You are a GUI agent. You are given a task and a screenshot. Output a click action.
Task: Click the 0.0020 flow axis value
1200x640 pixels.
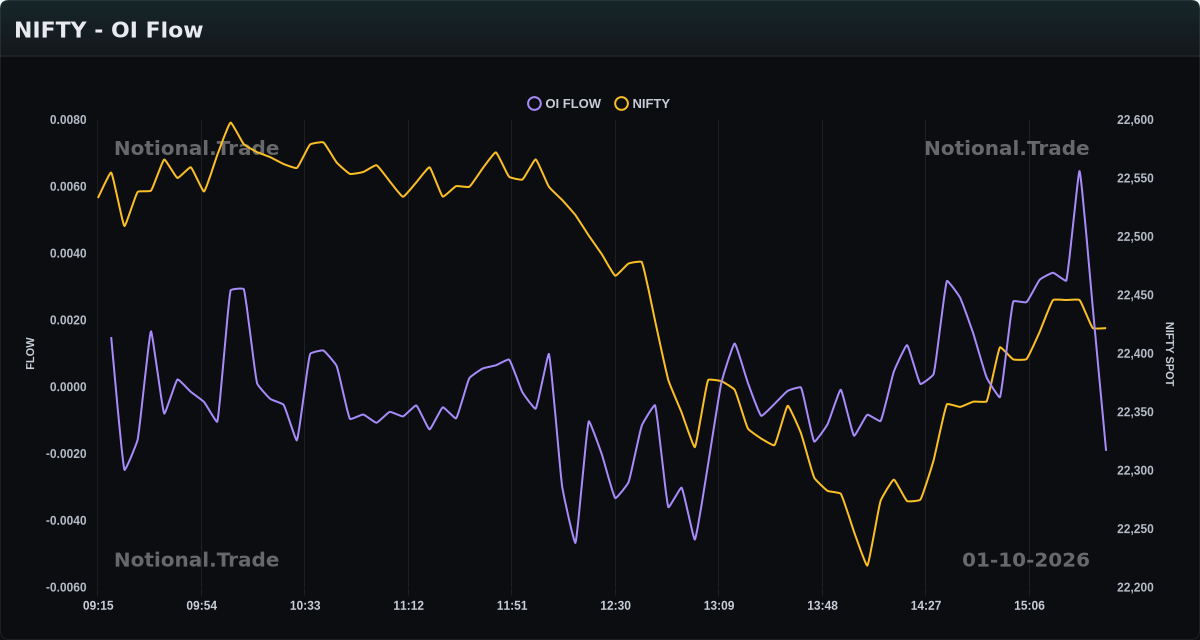click(x=68, y=321)
